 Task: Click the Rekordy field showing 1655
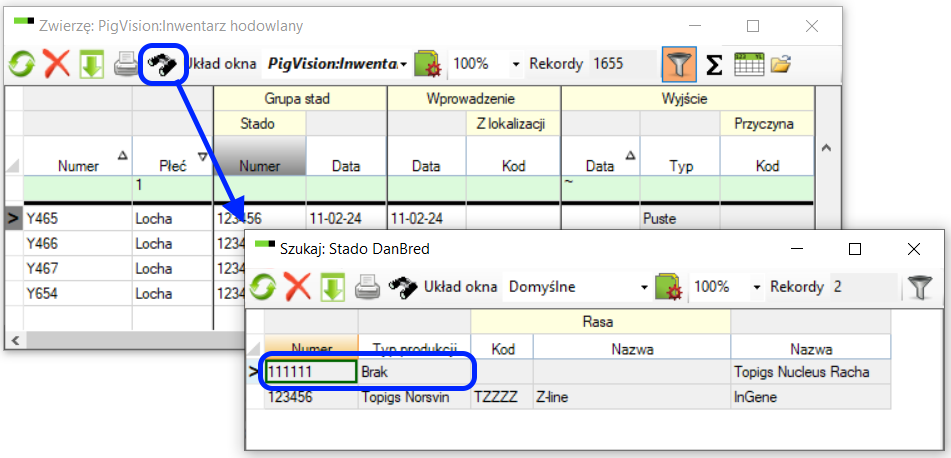click(623, 64)
